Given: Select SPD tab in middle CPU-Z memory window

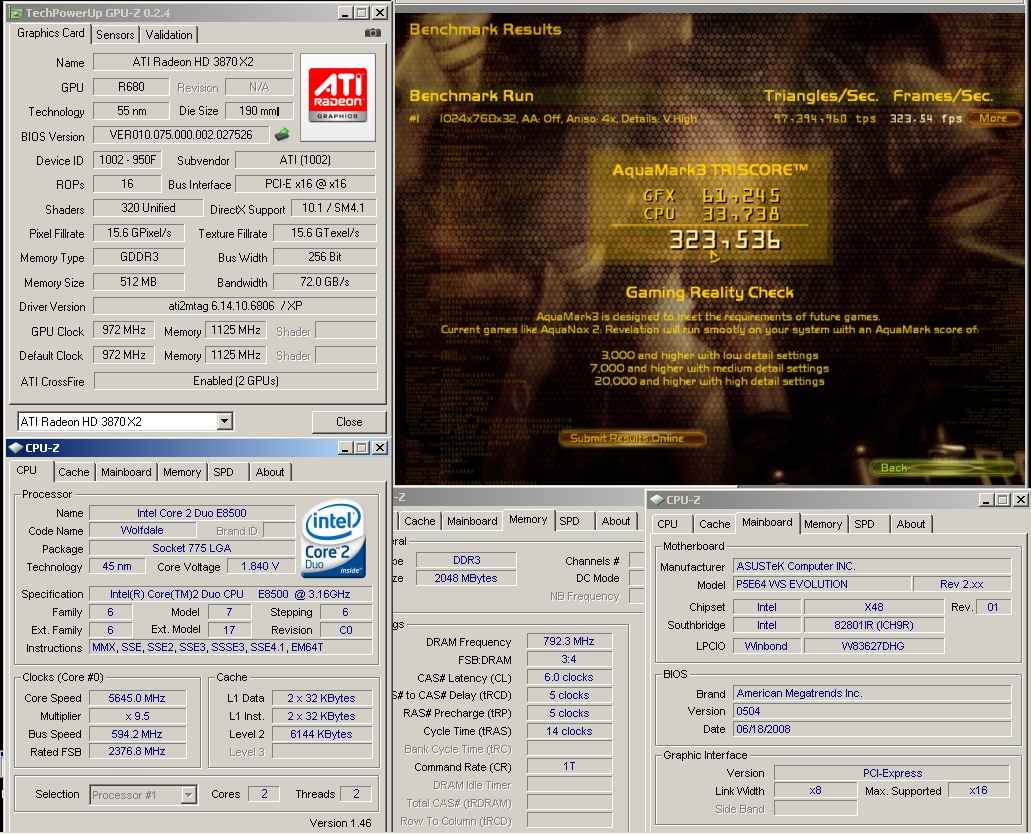Looking at the screenshot, I should click(x=569, y=521).
